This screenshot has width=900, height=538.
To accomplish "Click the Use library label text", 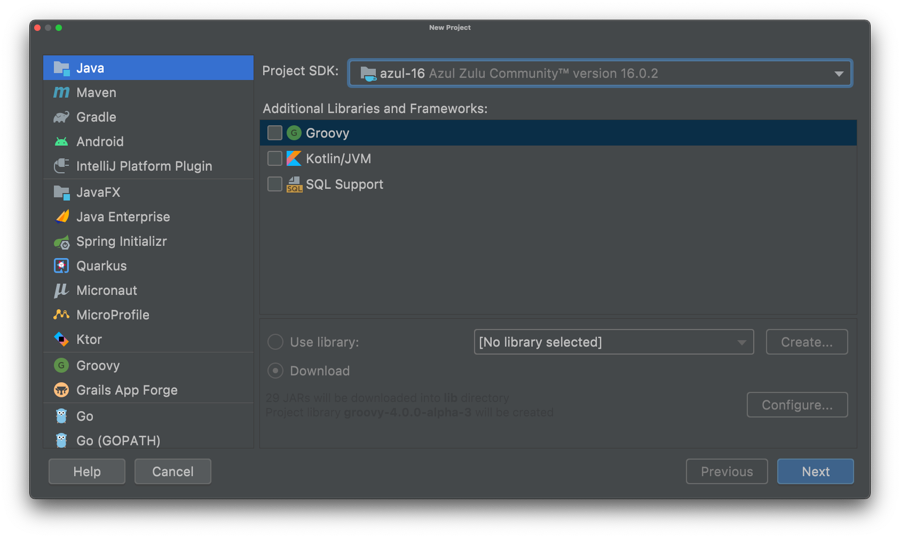I will click(324, 342).
